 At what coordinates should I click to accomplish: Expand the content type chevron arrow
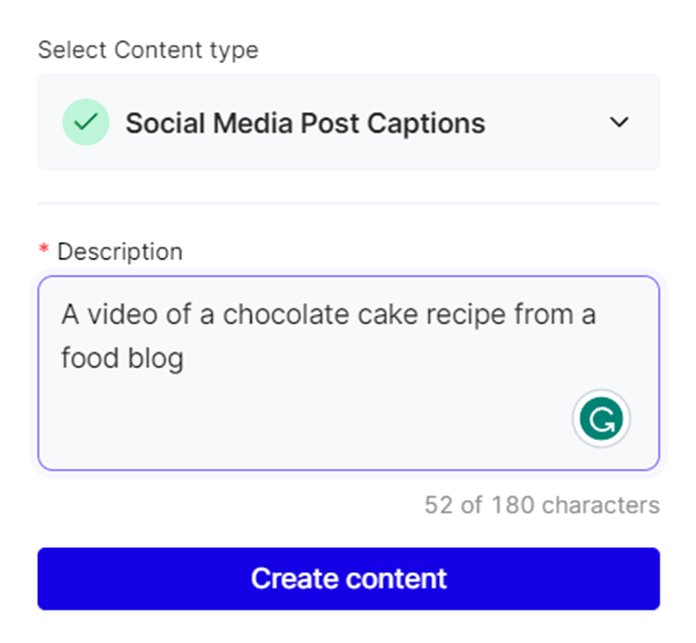[x=620, y=122]
